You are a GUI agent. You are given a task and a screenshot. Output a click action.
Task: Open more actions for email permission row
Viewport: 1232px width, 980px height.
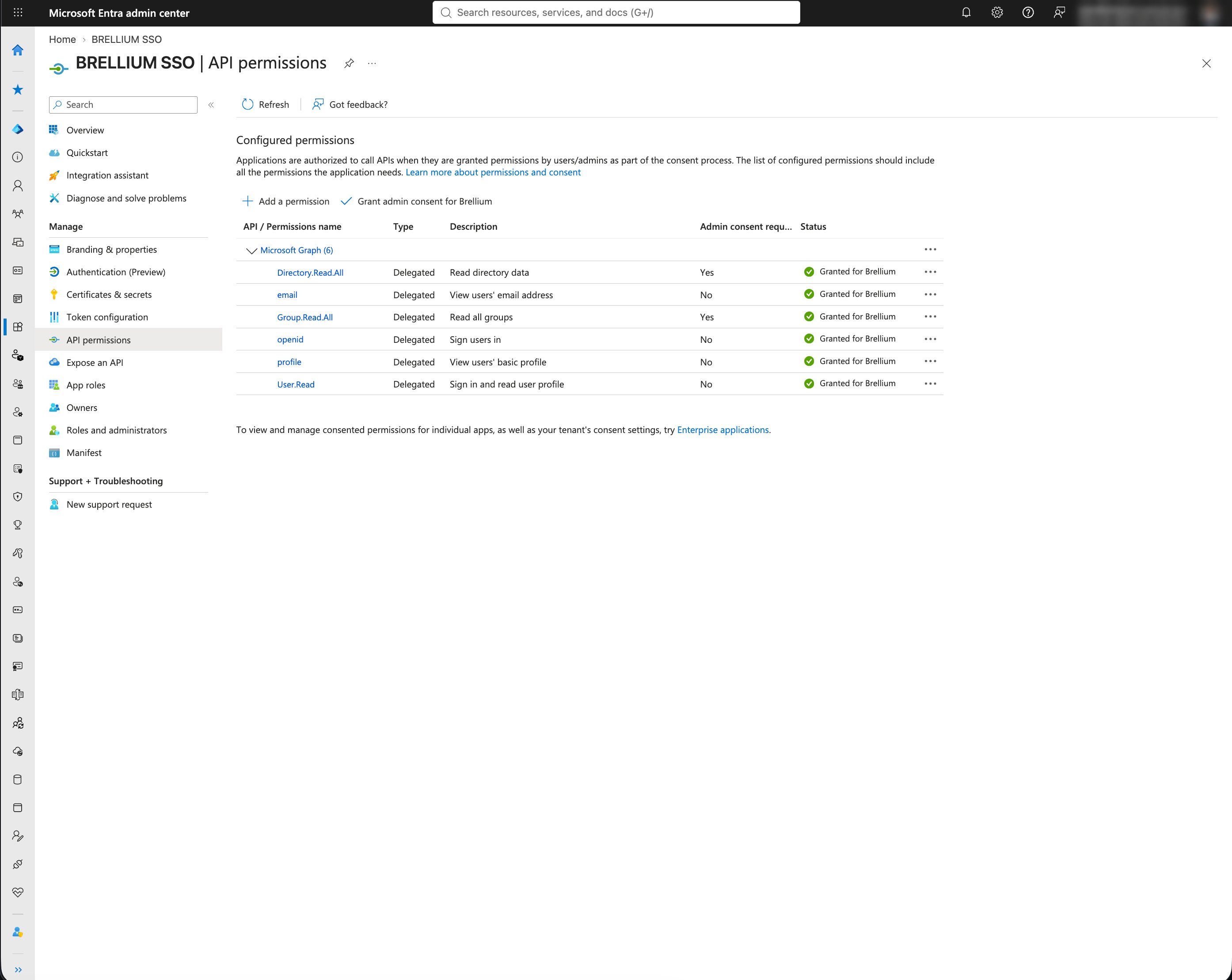930,294
